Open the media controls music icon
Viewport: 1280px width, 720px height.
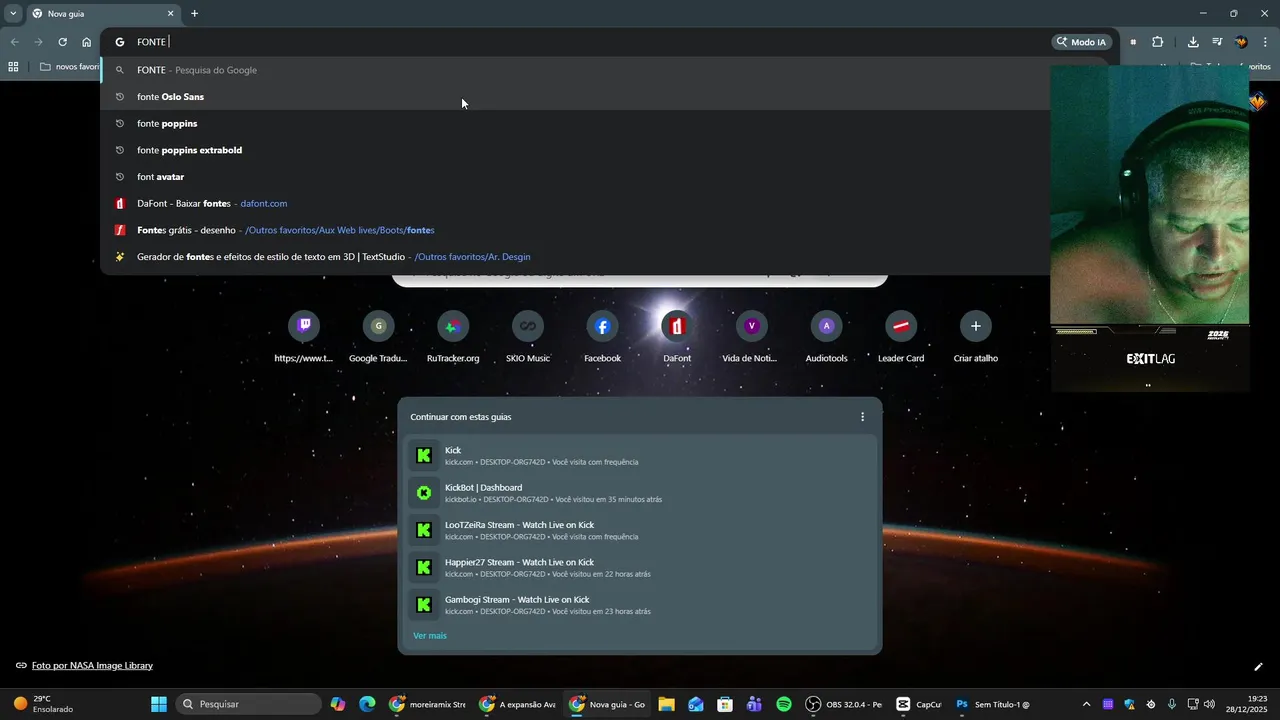pos(1217,42)
